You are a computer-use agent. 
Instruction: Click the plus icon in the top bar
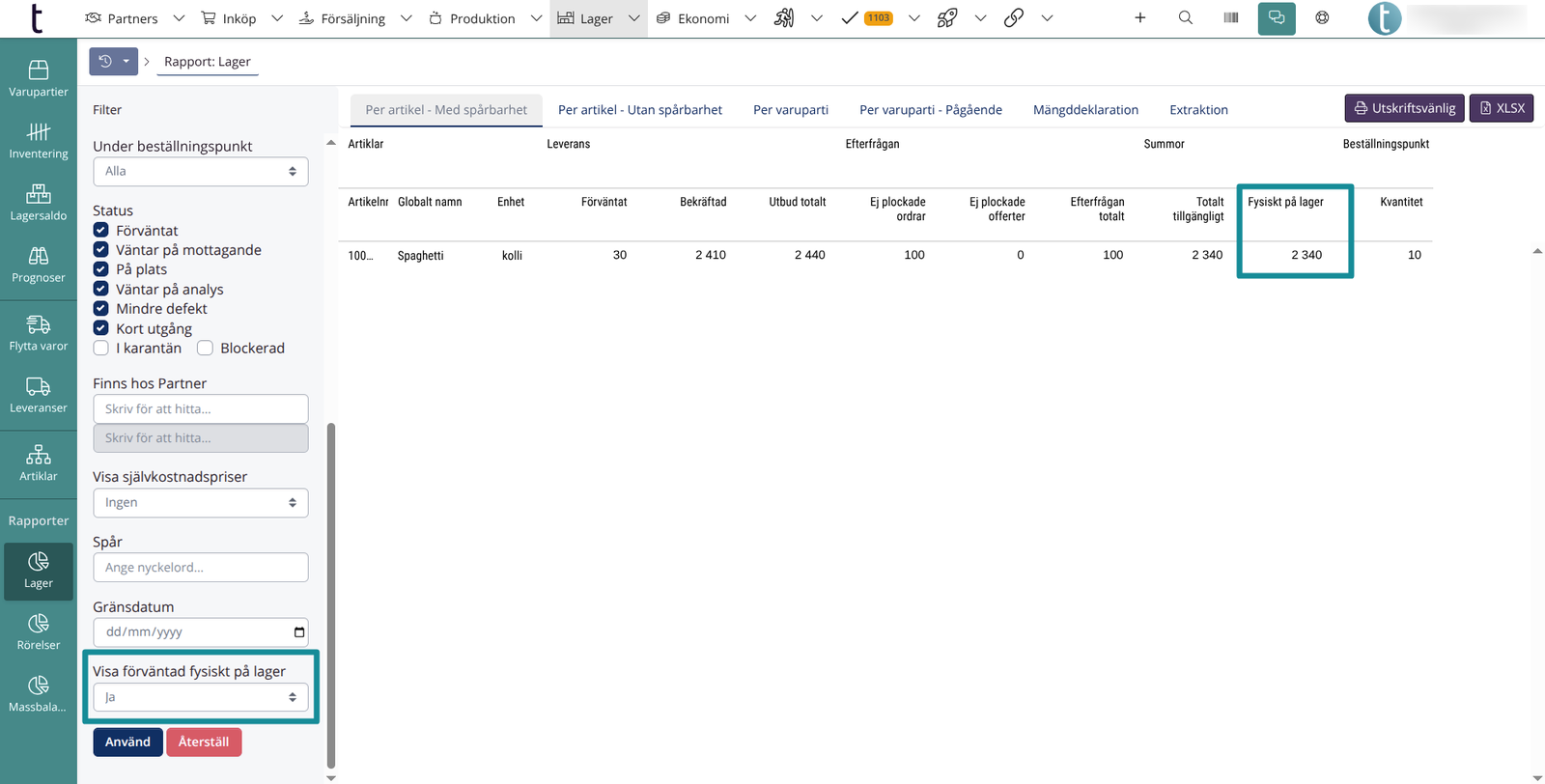[x=1140, y=18]
